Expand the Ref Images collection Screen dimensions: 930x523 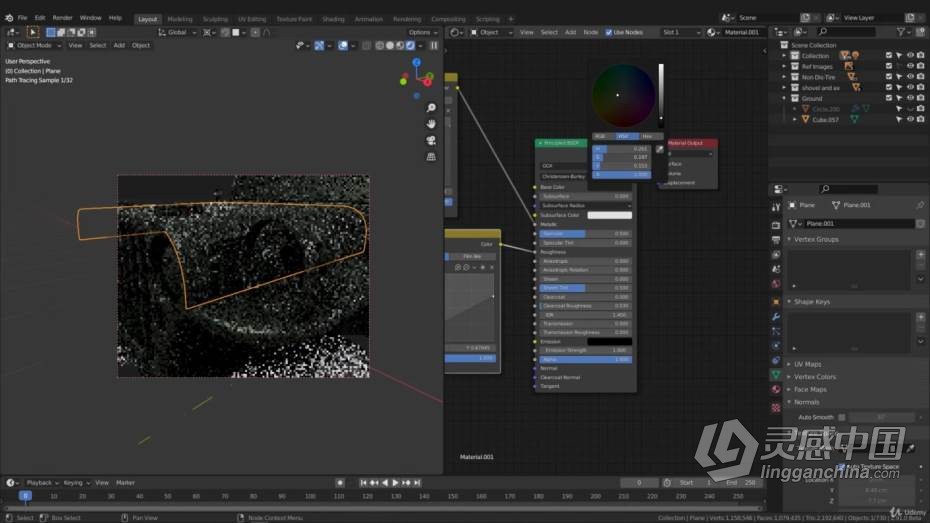click(x=784, y=66)
